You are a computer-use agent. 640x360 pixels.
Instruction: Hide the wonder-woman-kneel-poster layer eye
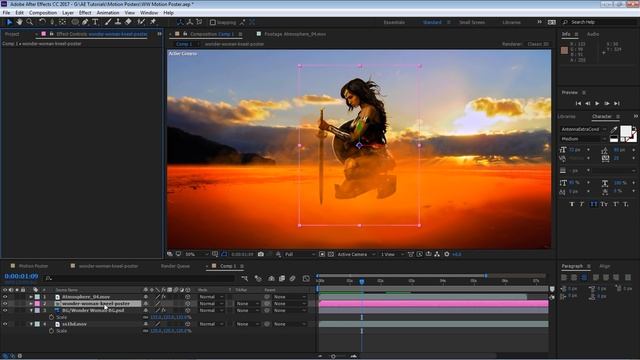(5, 304)
